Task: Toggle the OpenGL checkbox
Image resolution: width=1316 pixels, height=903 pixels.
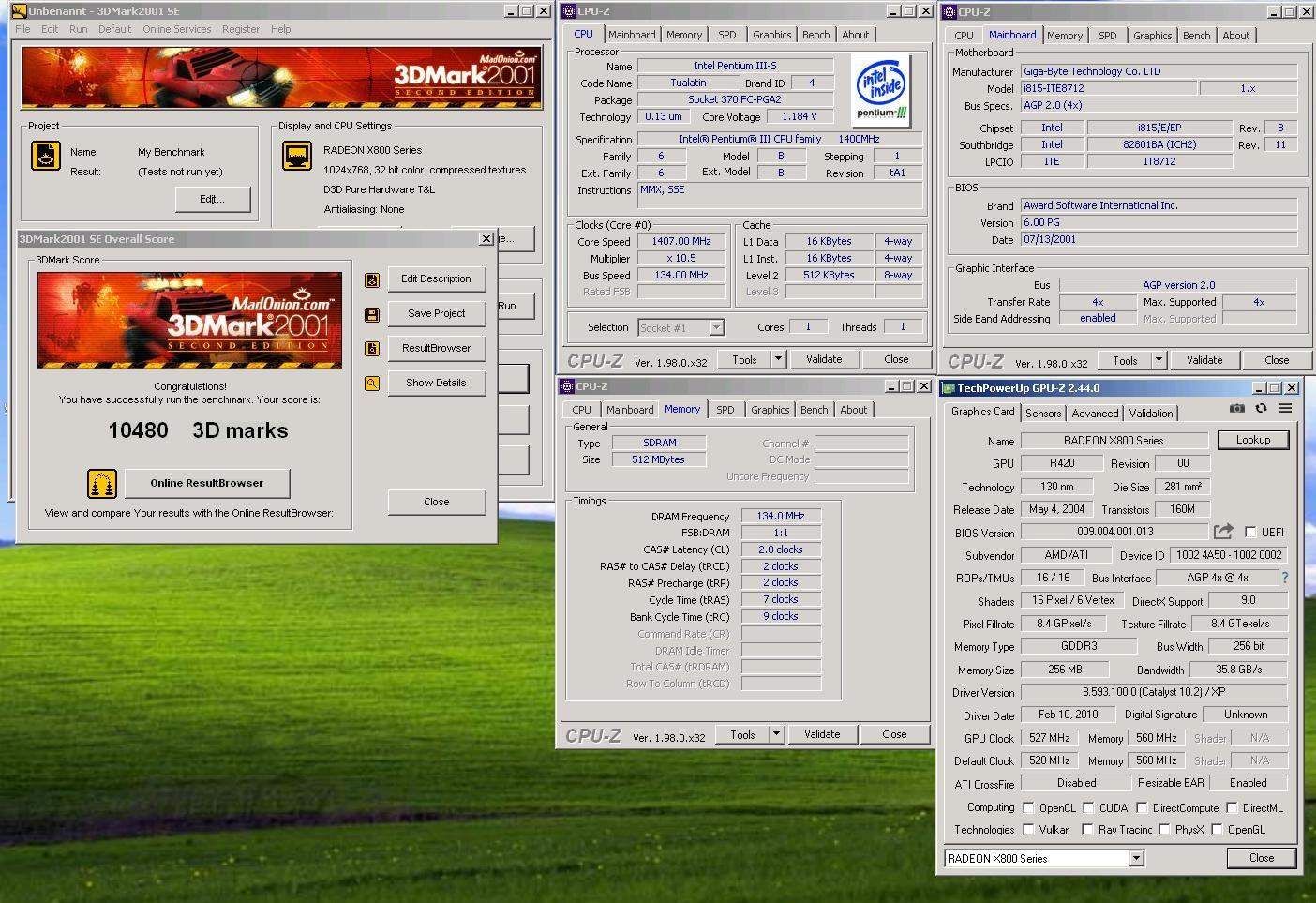Action: click(1217, 829)
